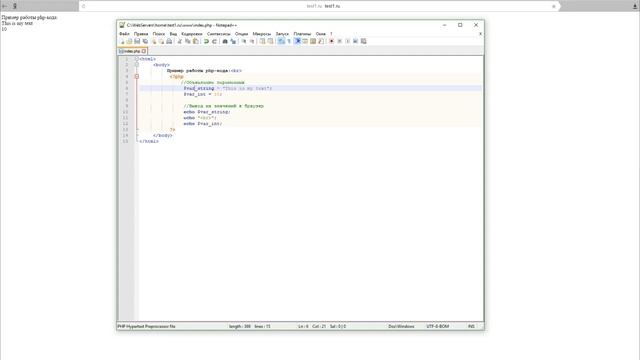Click the PHP Hypertext Preprocessor file status field
640x360 pixels.
[147, 327]
